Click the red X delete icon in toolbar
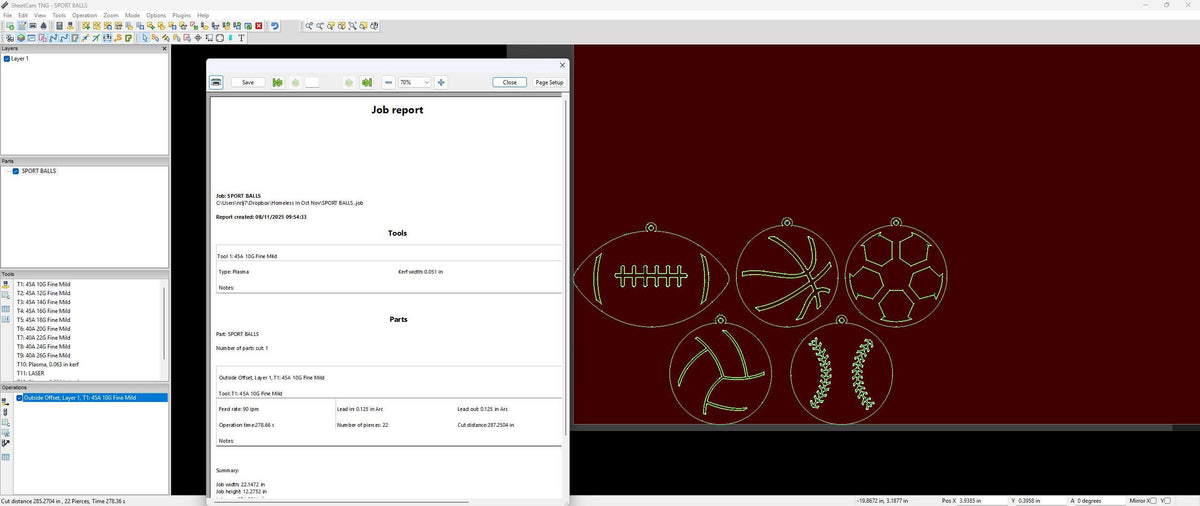 pos(259,26)
